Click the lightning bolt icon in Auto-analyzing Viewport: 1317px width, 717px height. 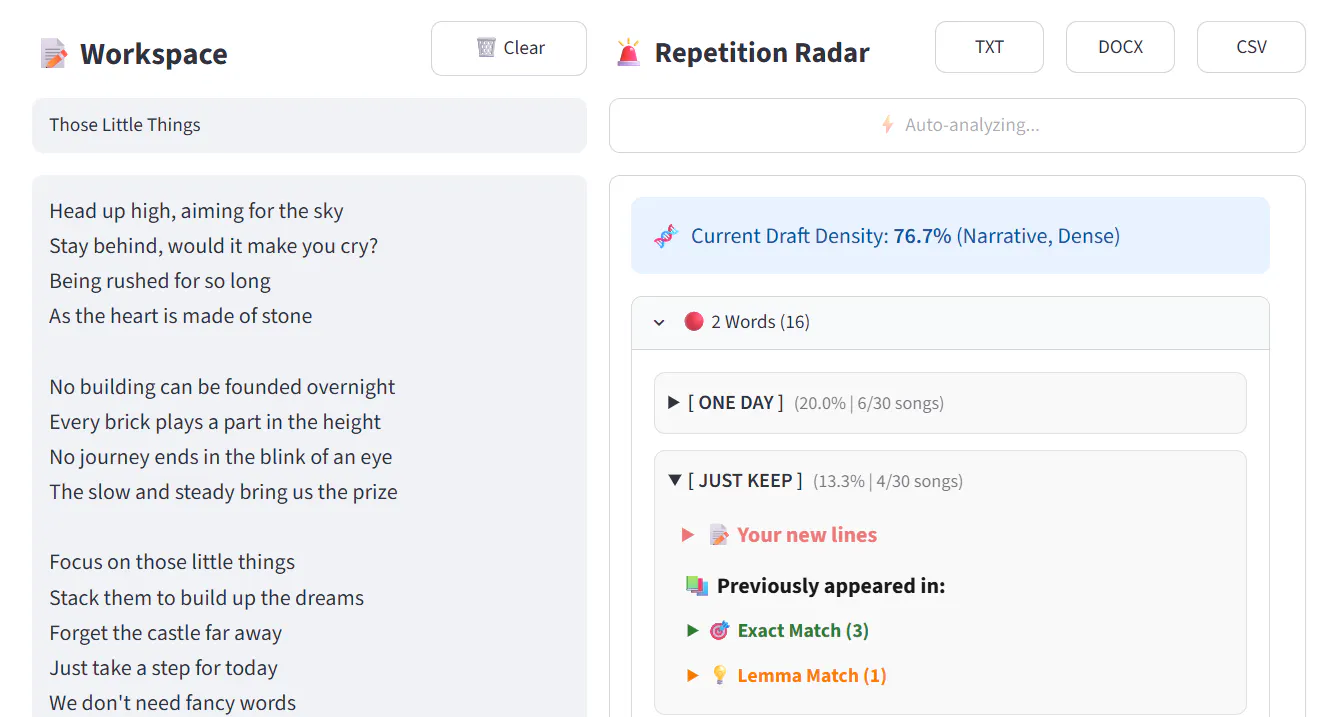[x=887, y=125]
